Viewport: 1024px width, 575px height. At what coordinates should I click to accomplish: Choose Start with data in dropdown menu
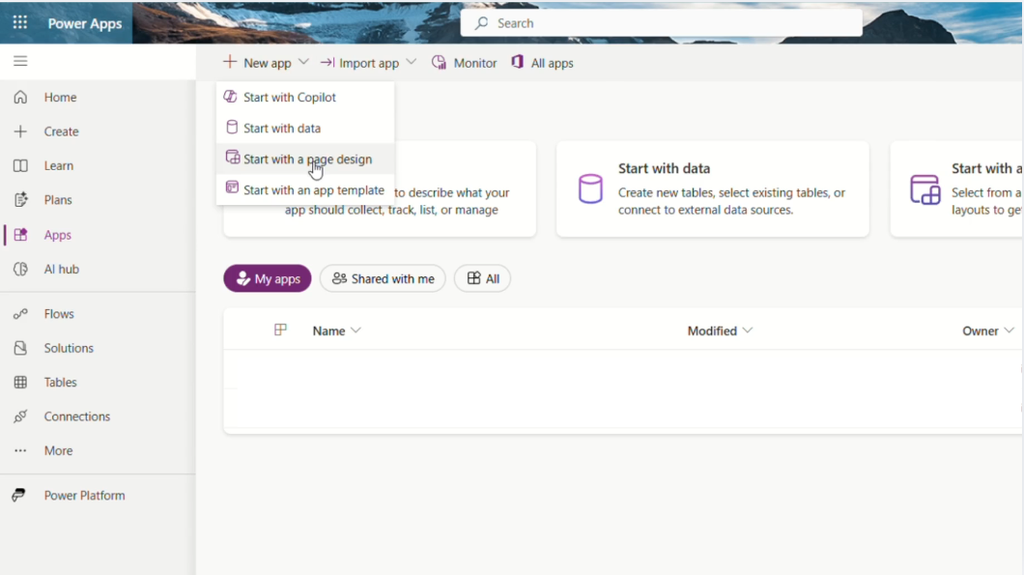pos(305,128)
